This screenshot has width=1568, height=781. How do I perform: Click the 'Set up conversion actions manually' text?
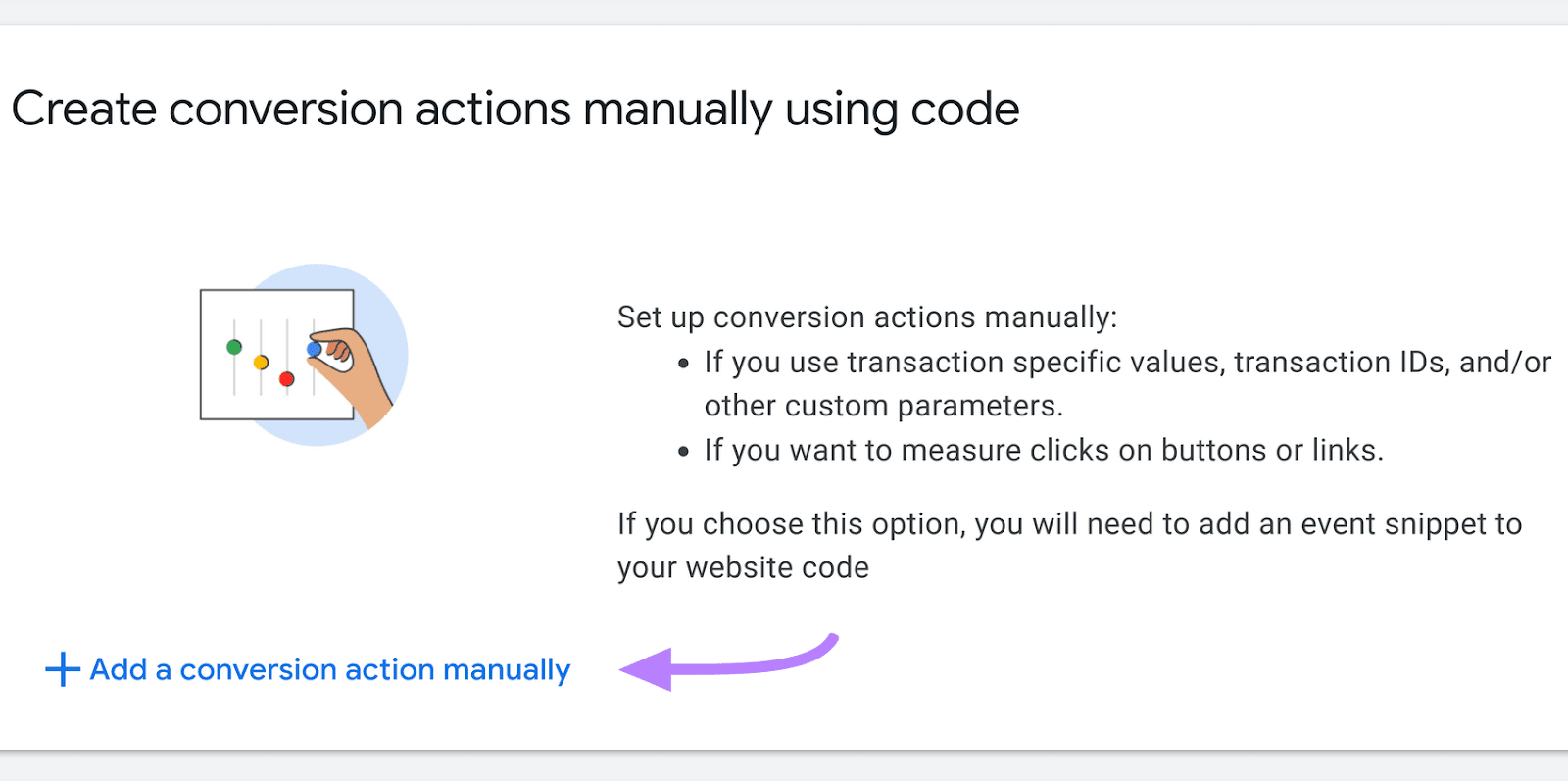[x=867, y=317]
